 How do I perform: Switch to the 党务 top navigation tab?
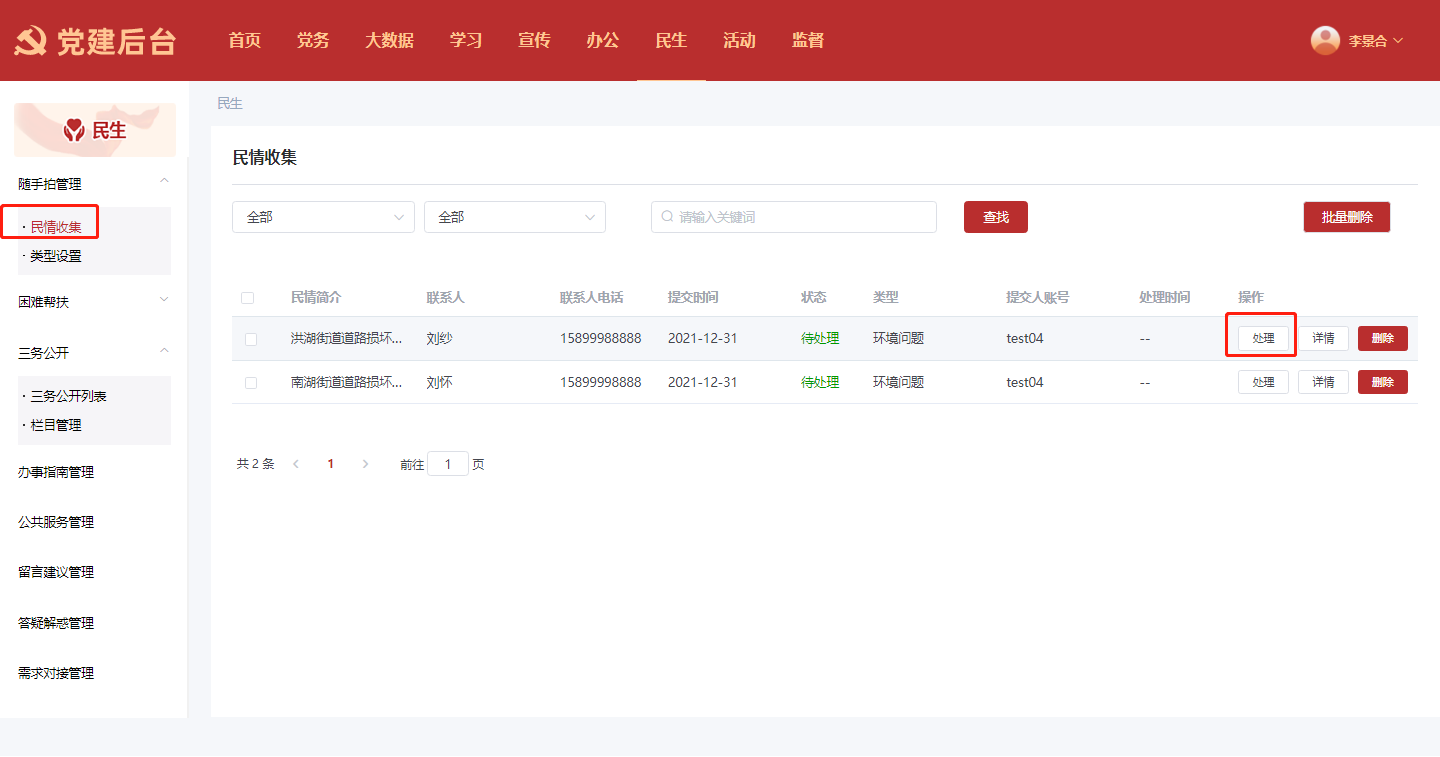(313, 41)
